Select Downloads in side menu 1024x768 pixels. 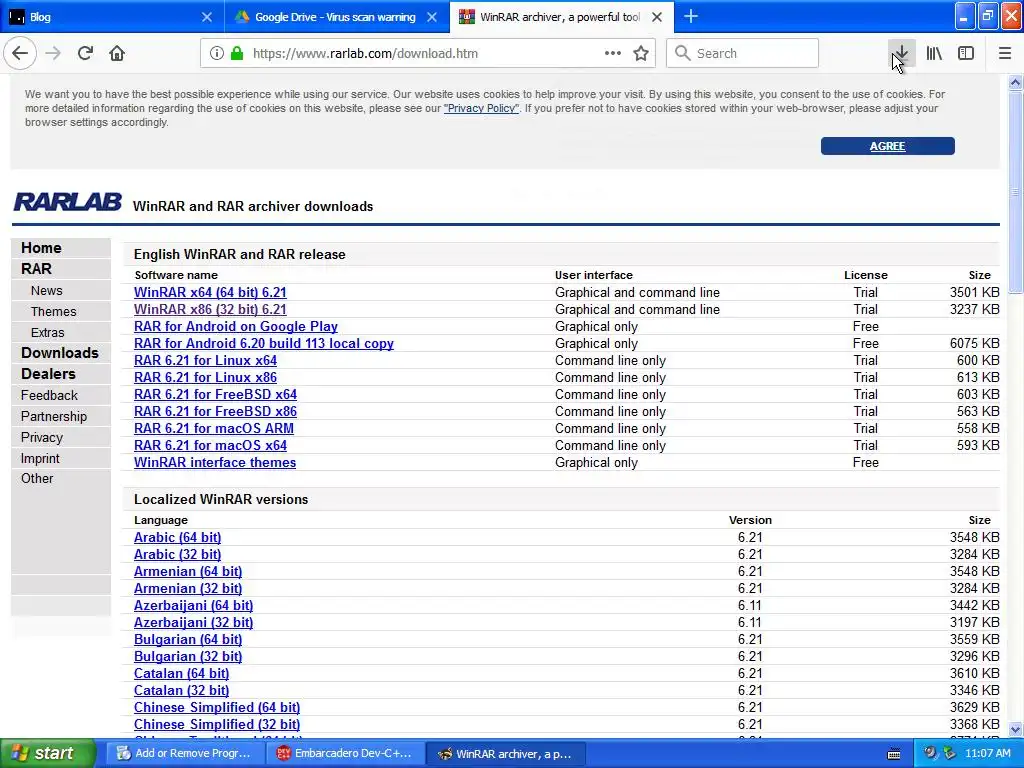[x=61, y=353]
